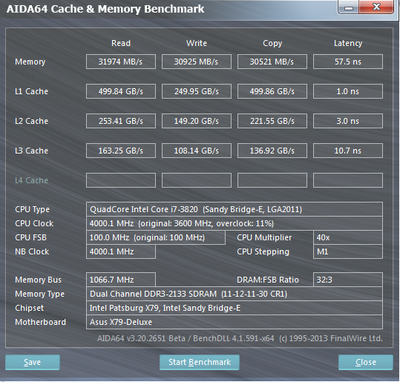The height and width of the screenshot is (382, 400).
Task: Start the benchmark run
Action: click(x=199, y=362)
